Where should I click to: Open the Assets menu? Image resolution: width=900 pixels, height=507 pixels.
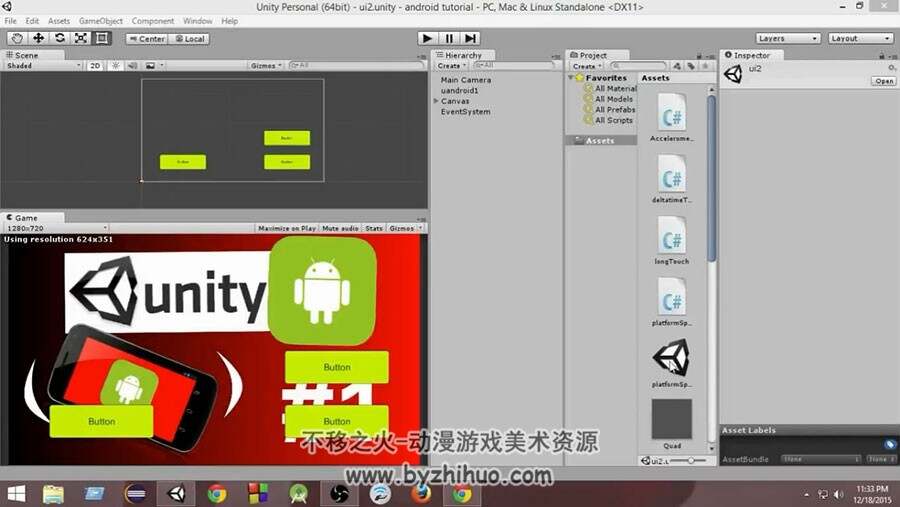point(59,21)
